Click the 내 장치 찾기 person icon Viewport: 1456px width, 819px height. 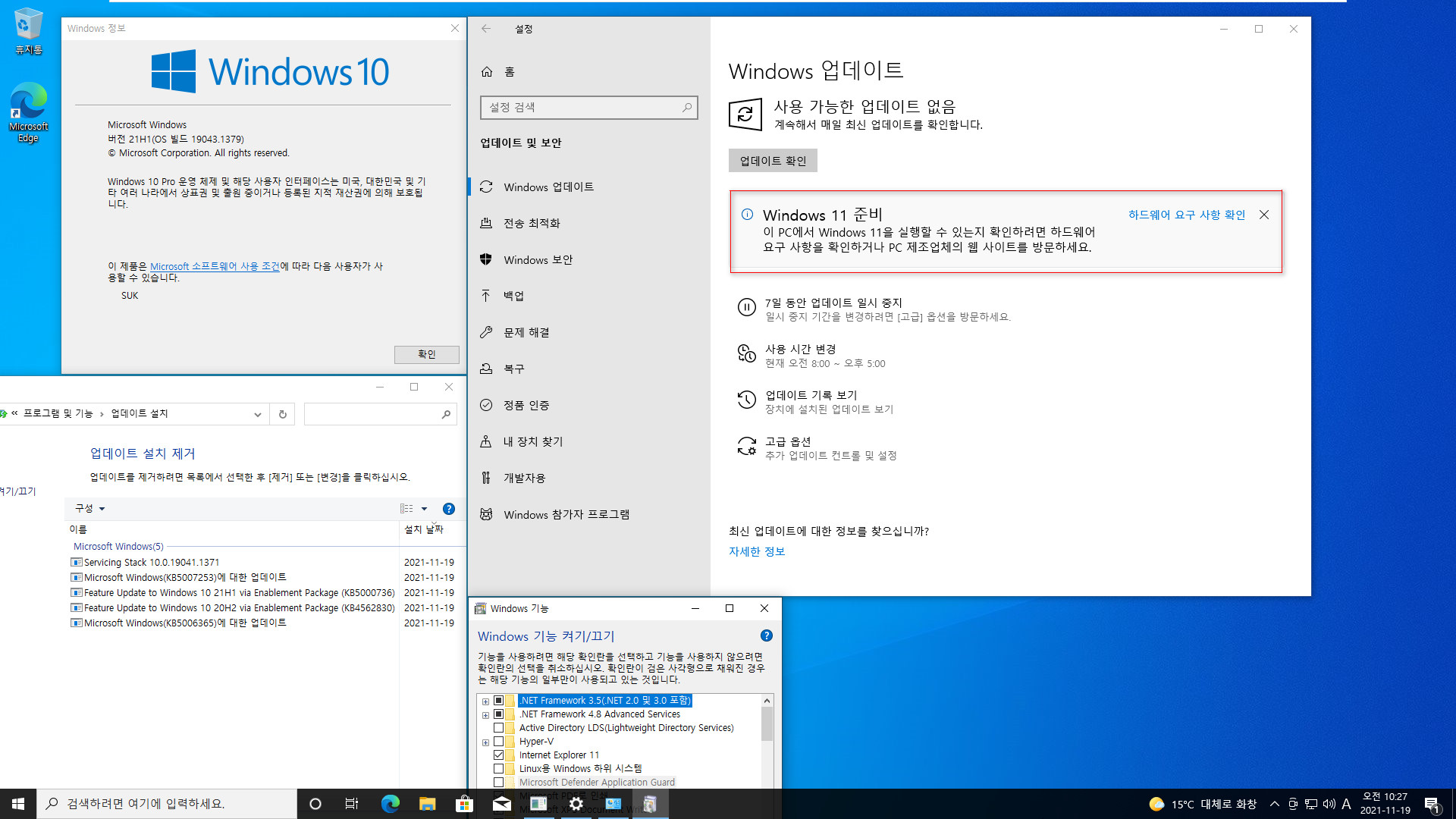coord(486,441)
